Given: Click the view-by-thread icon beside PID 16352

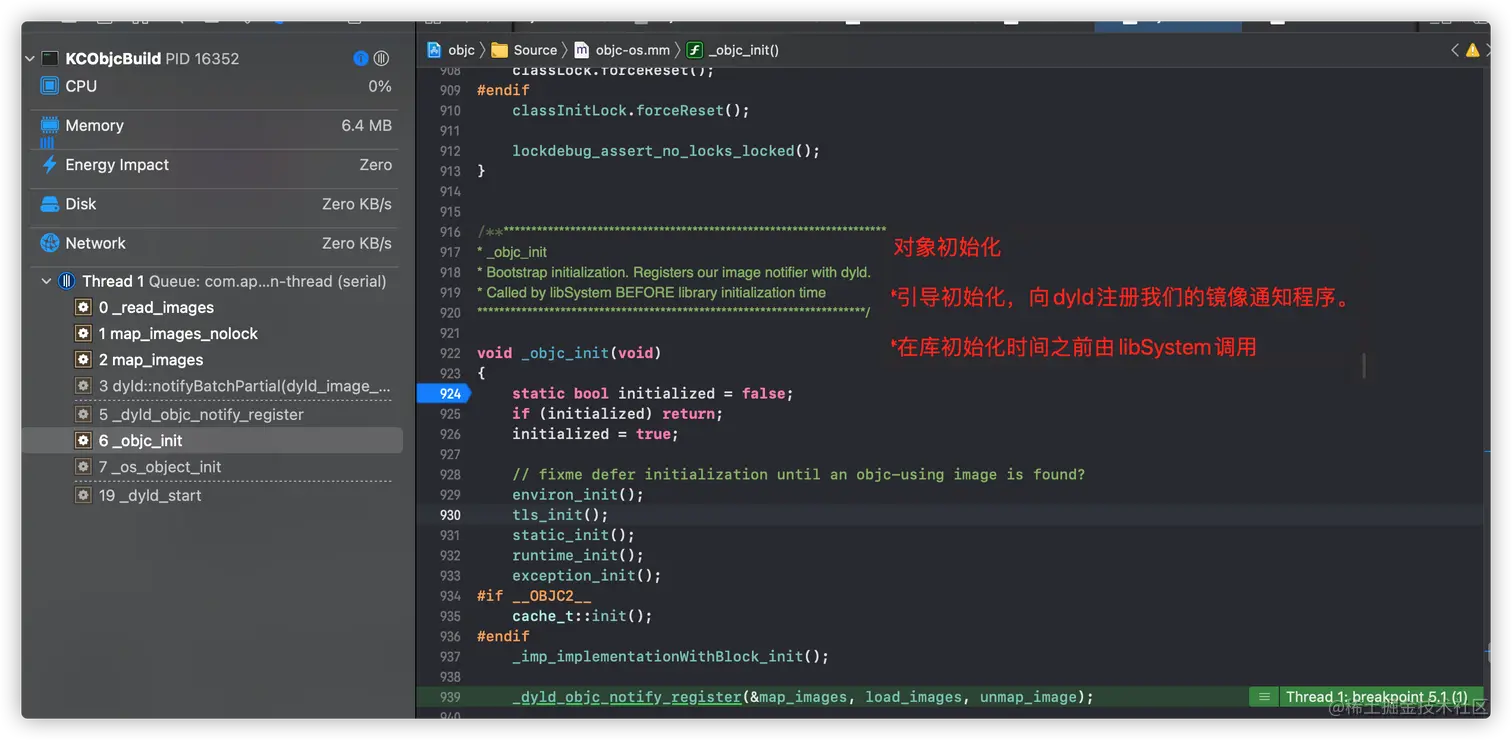Looking at the screenshot, I should coord(381,59).
